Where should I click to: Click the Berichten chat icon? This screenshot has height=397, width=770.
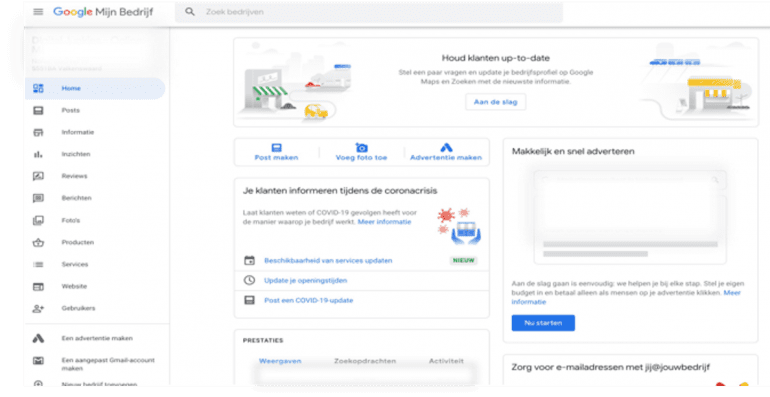tap(38, 198)
